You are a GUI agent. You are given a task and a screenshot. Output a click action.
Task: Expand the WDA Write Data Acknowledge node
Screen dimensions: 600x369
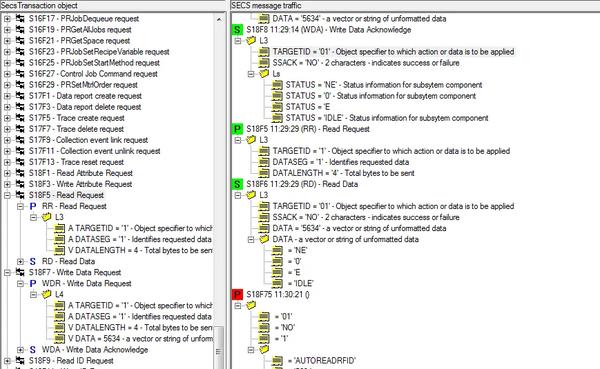(x=20, y=350)
